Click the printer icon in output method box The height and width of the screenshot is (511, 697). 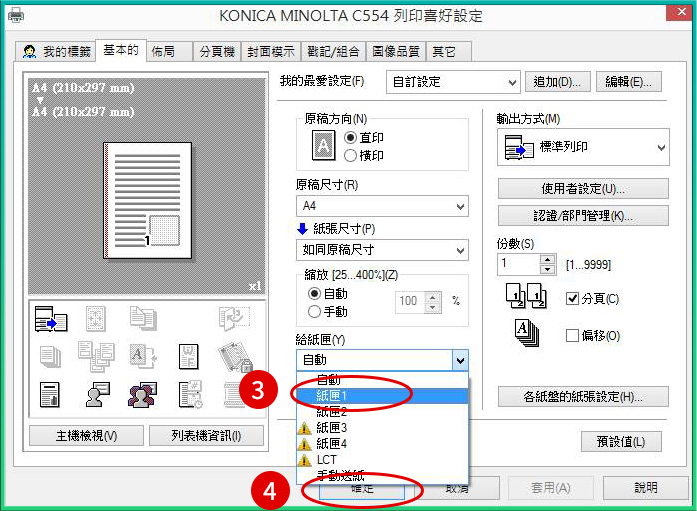click(x=519, y=148)
